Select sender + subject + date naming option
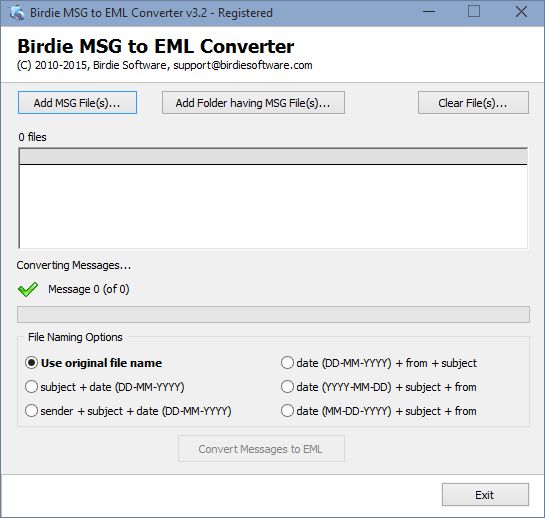 click(128, 411)
